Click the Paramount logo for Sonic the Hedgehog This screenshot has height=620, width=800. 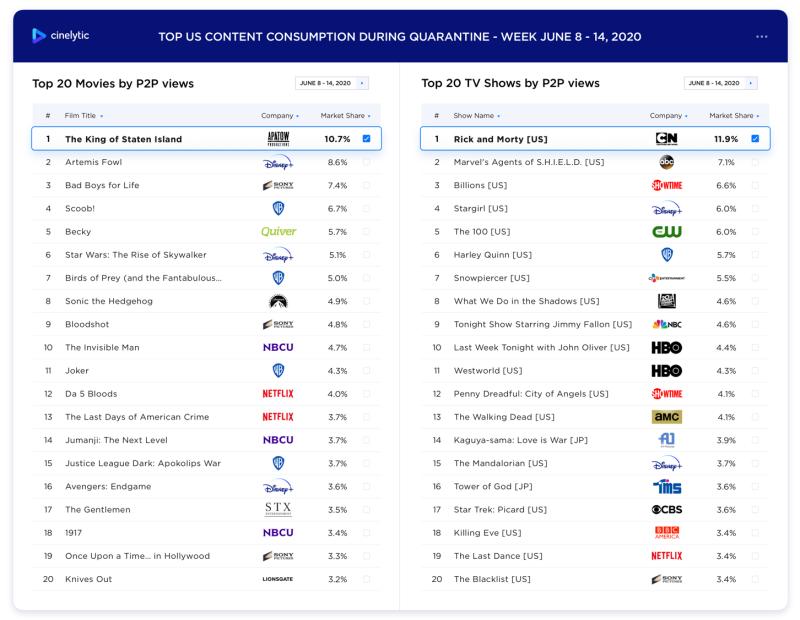tap(278, 301)
